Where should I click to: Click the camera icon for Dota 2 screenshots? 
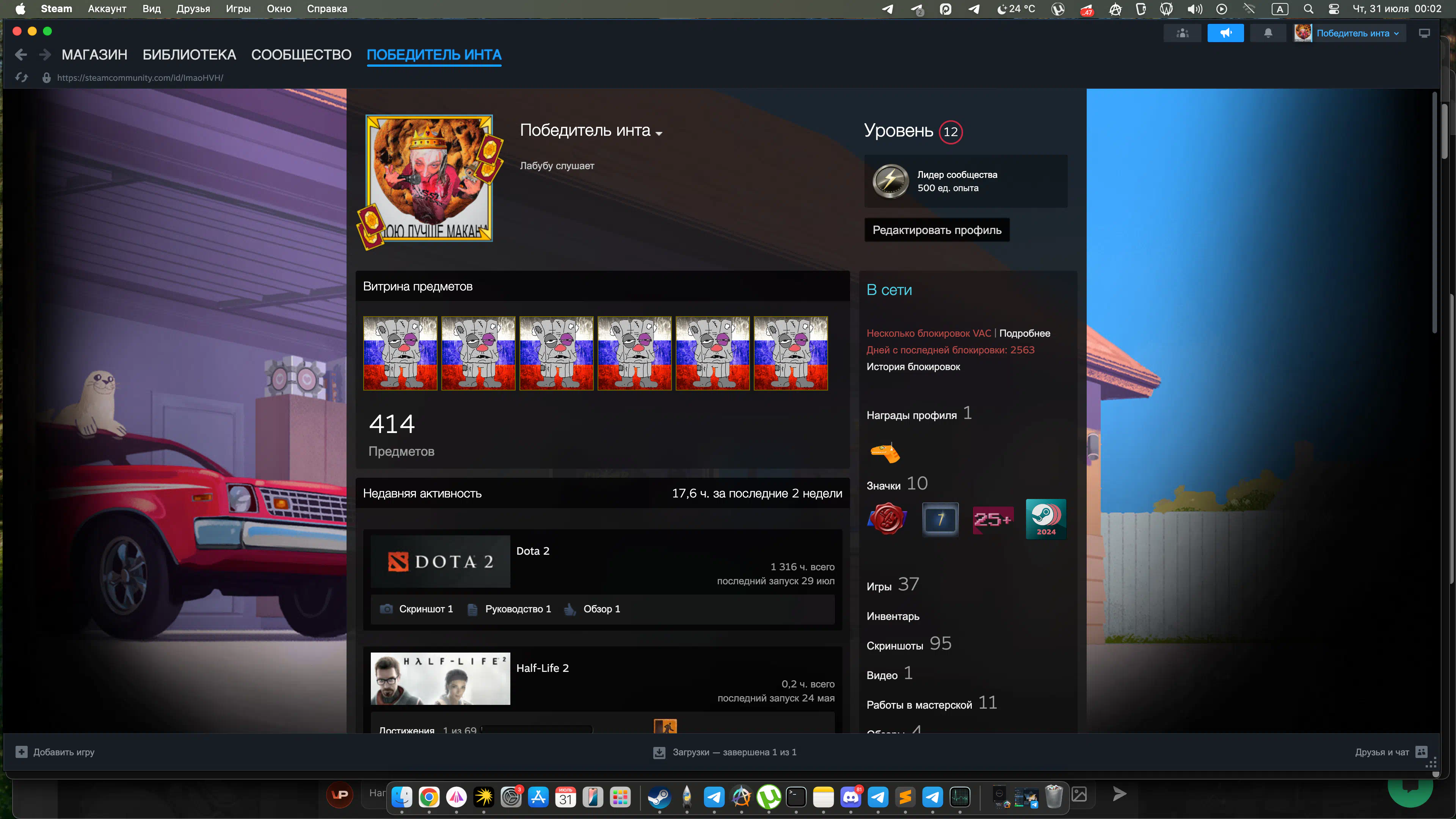pyautogui.click(x=386, y=609)
